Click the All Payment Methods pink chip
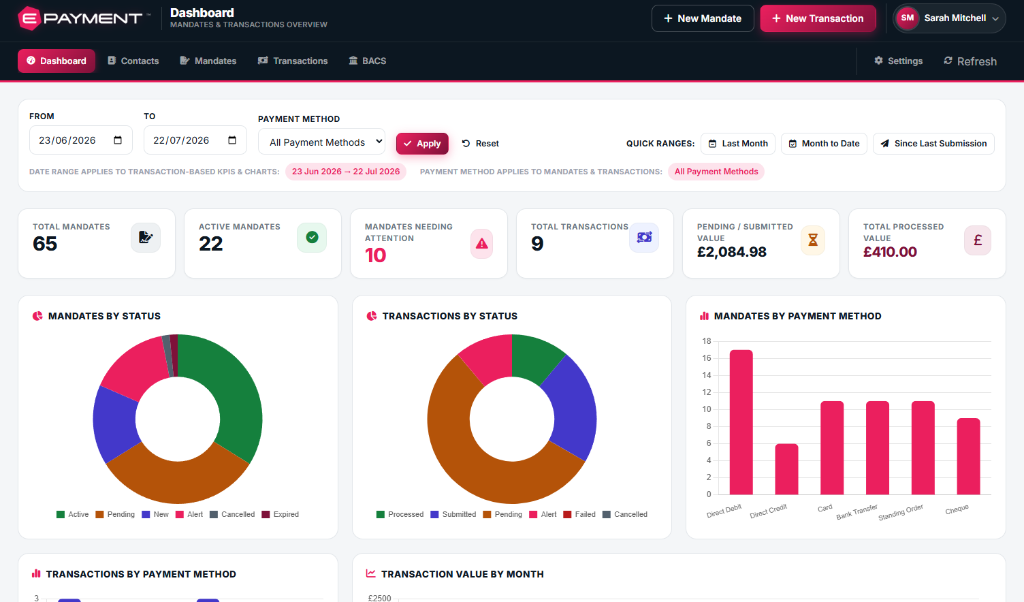The width and height of the screenshot is (1024, 602). [716, 172]
